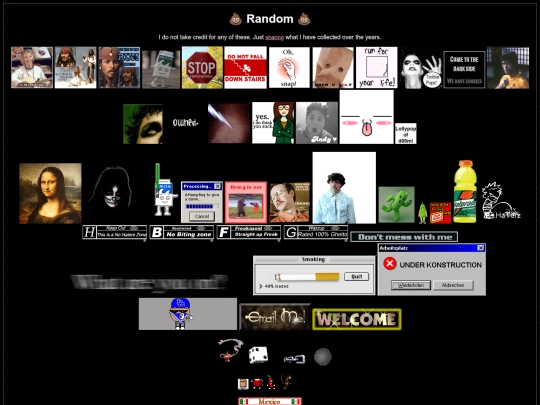Click the genie lamp icon
Image resolution: width=540 pixels, height=405 pixels.
[231, 349]
